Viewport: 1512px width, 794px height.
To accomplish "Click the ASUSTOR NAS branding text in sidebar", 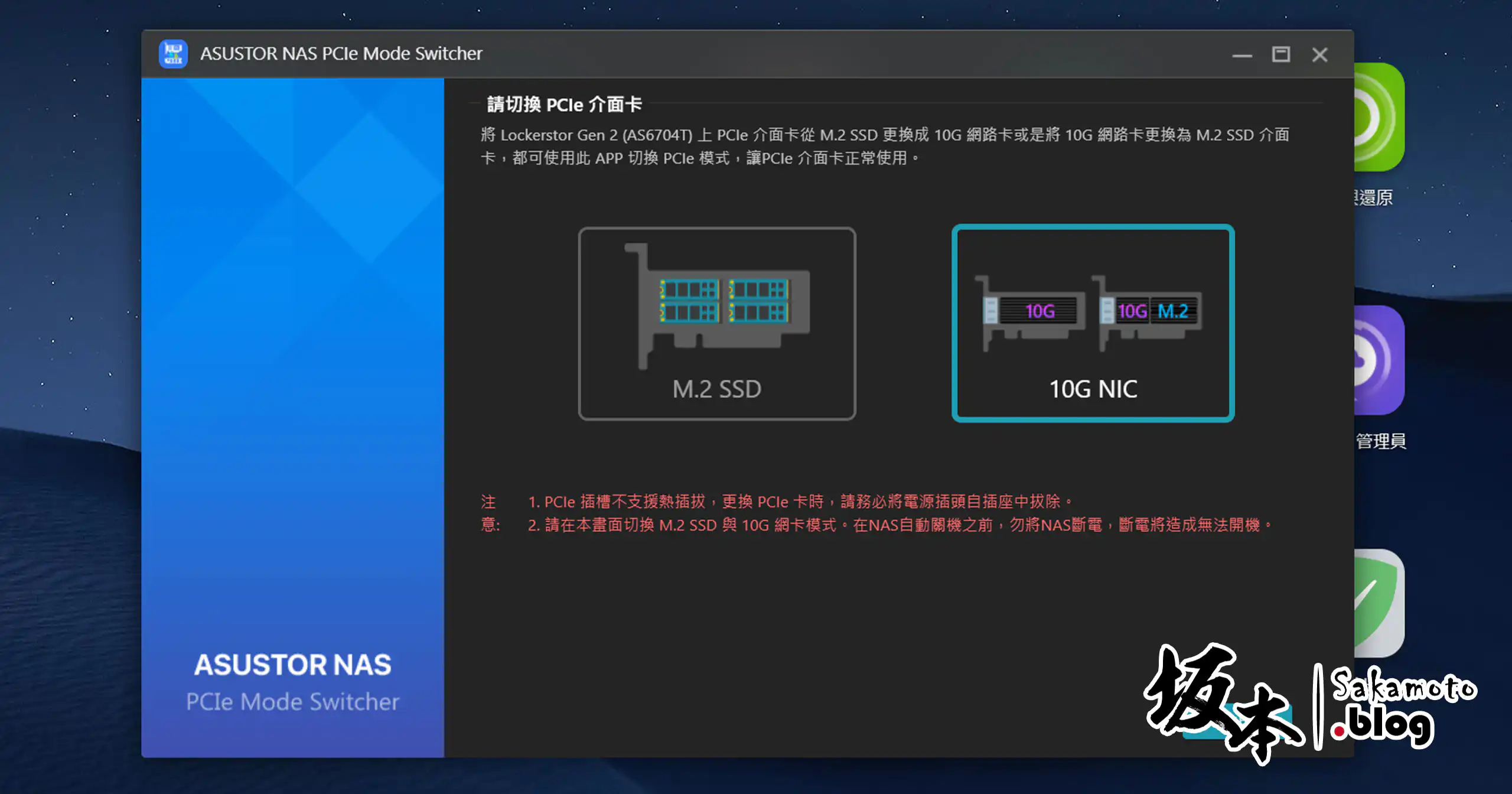I will point(292,665).
